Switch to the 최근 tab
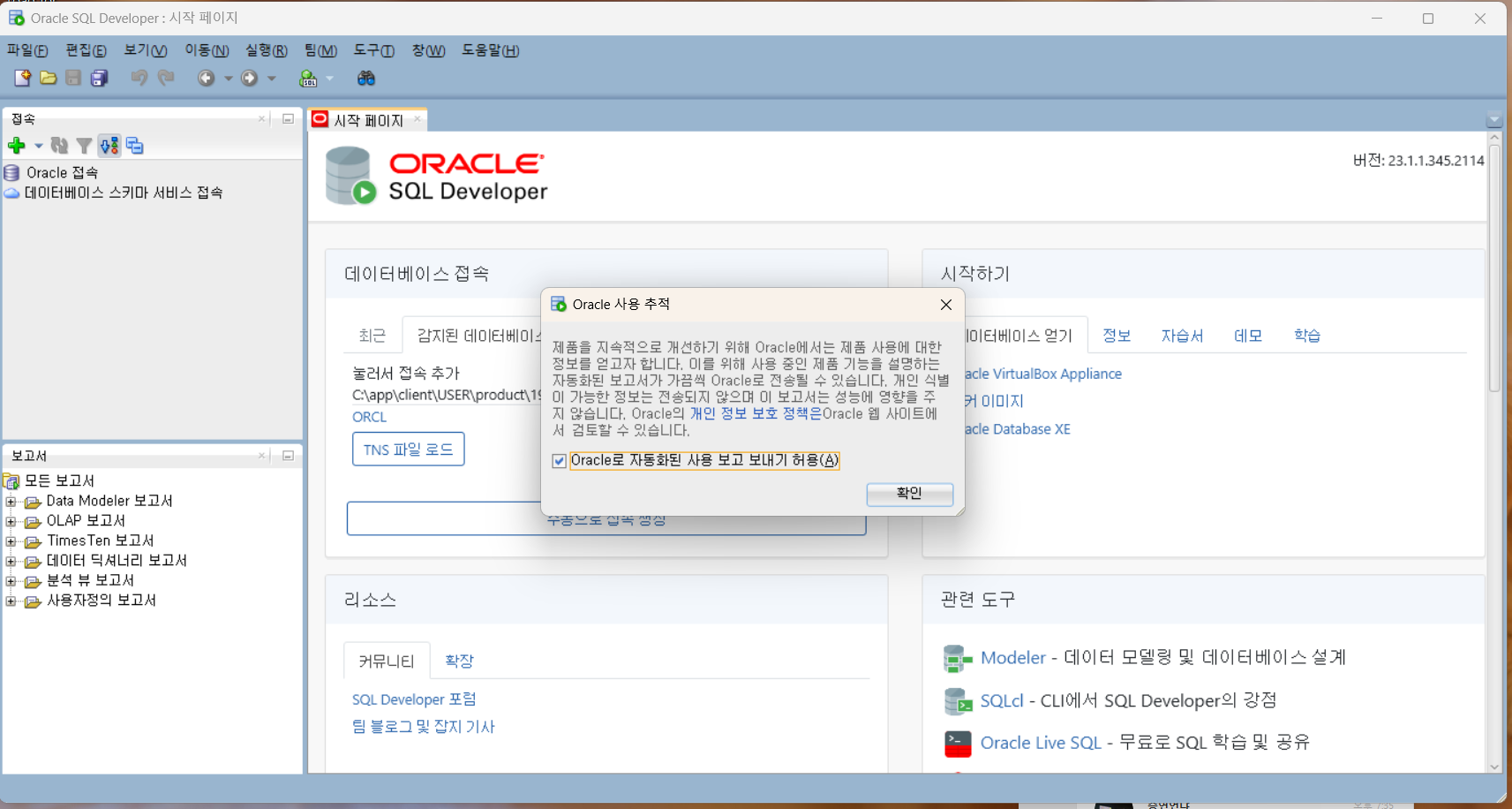The width and height of the screenshot is (1512, 809). point(372,336)
